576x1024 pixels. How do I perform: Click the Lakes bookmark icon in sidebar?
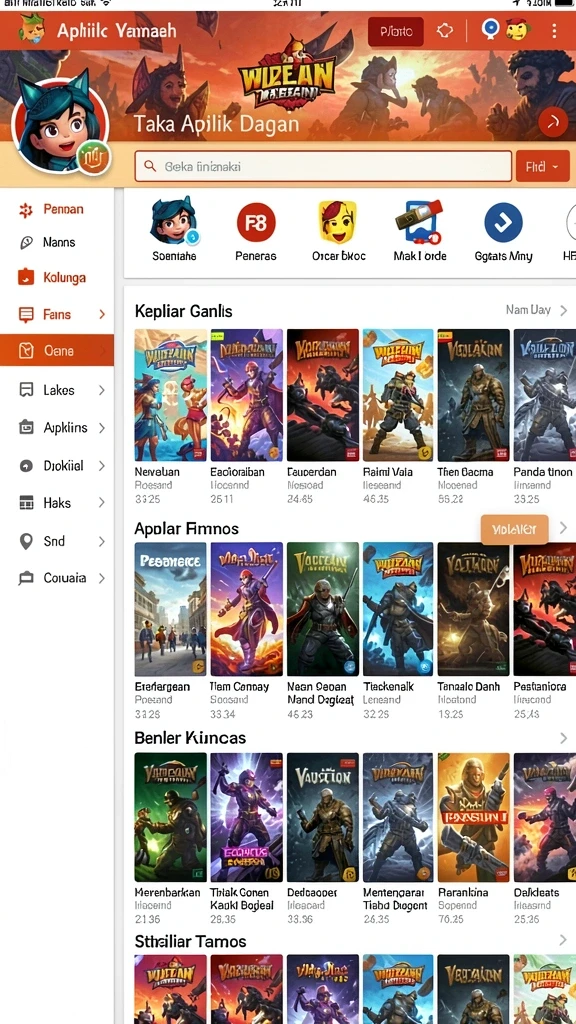point(26,390)
